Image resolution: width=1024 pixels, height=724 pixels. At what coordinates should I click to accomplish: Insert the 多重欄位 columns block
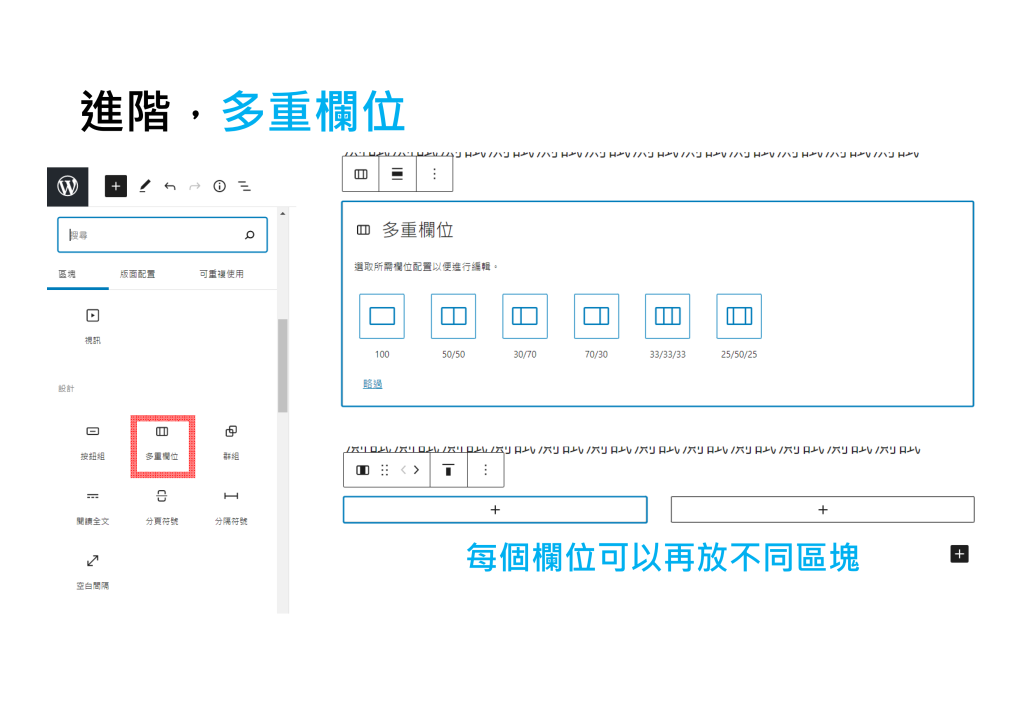pos(162,442)
